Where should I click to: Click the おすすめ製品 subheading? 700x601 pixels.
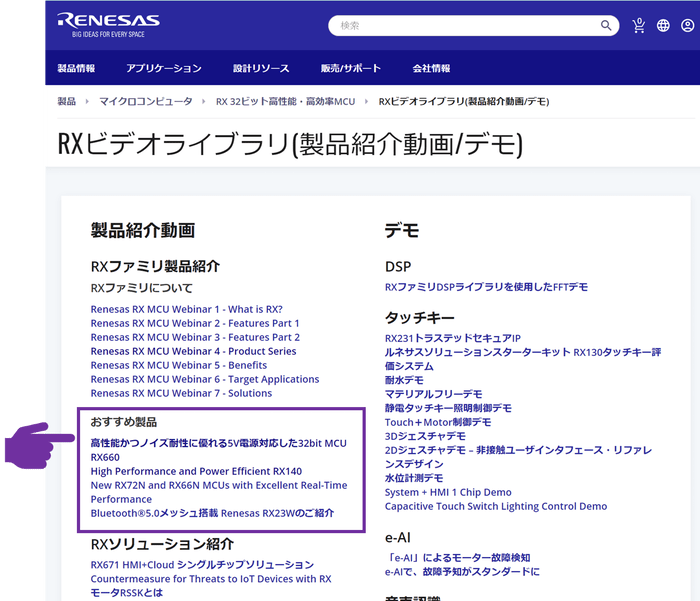(x=124, y=422)
